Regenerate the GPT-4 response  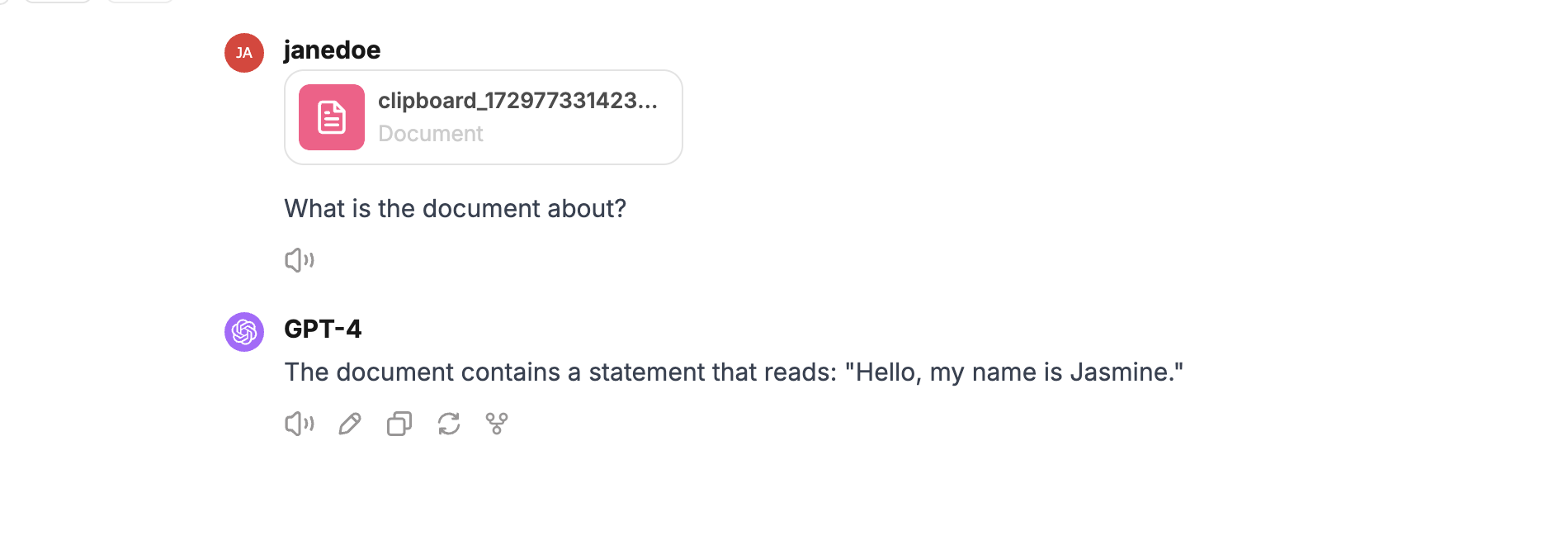[449, 424]
